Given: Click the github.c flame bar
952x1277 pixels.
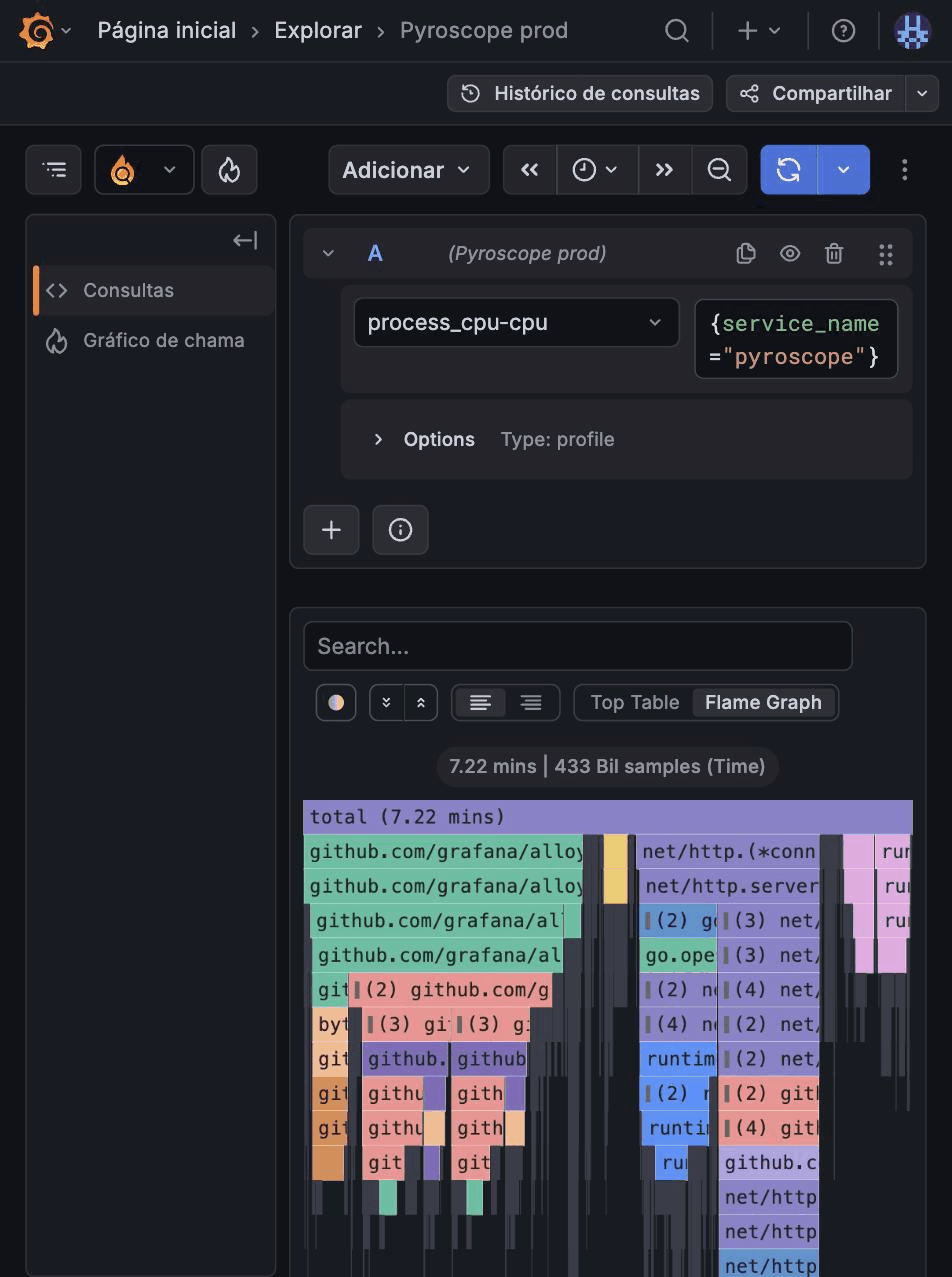Looking at the screenshot, I should pyautogui.click(x=768, y=1162).
